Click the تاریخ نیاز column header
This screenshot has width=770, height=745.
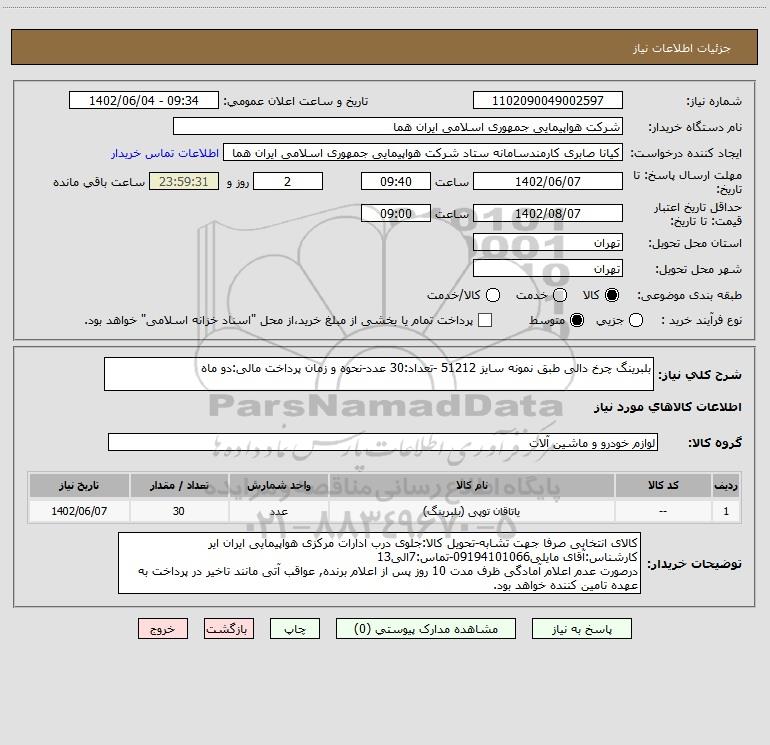79,485
